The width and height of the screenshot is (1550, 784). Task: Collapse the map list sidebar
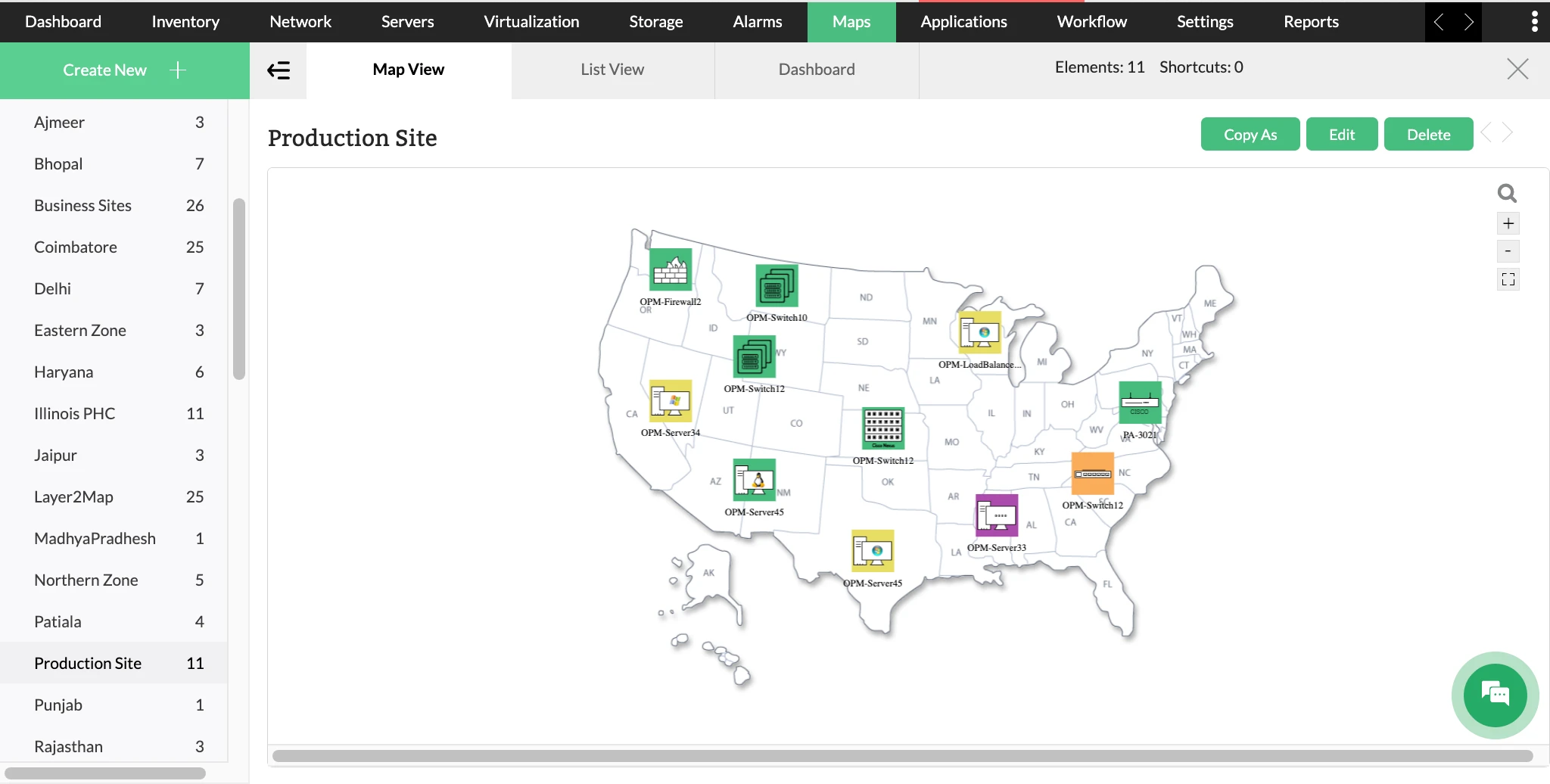pos(279,70)
